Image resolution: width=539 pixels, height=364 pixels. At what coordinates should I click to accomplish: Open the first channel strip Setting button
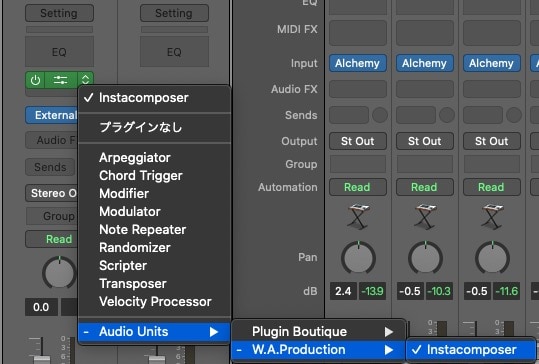[x=59, y=13]
